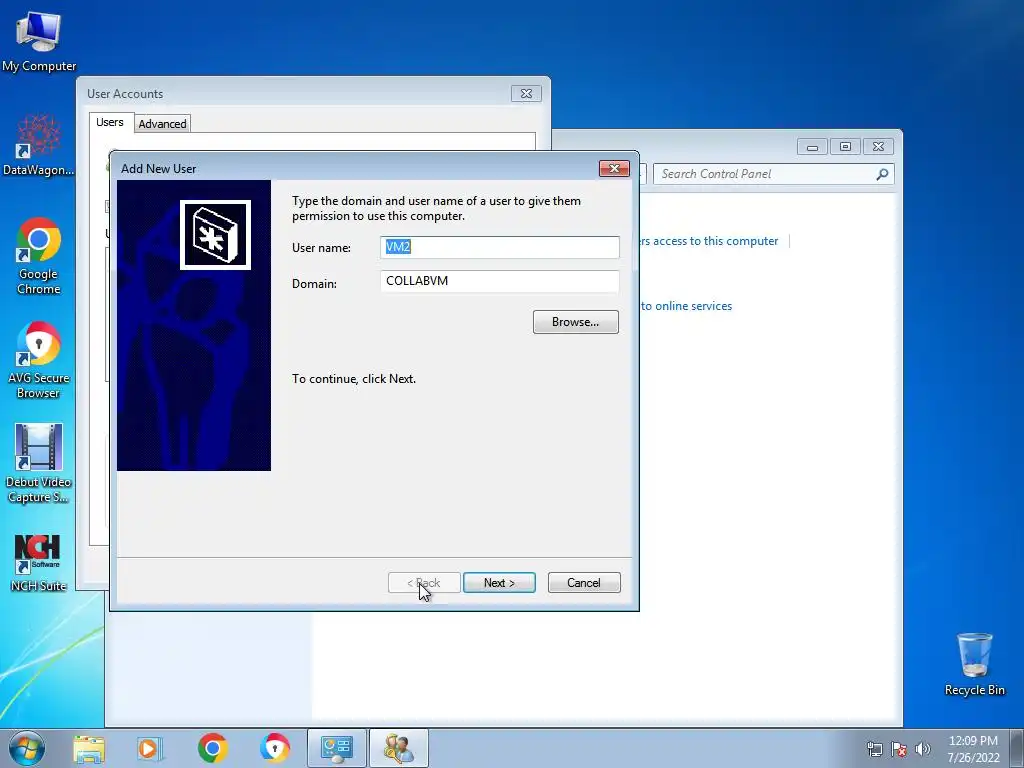Screen dimensions: 1024x768
Task: Click the network tray icon
Action: (x=874, y=749)
